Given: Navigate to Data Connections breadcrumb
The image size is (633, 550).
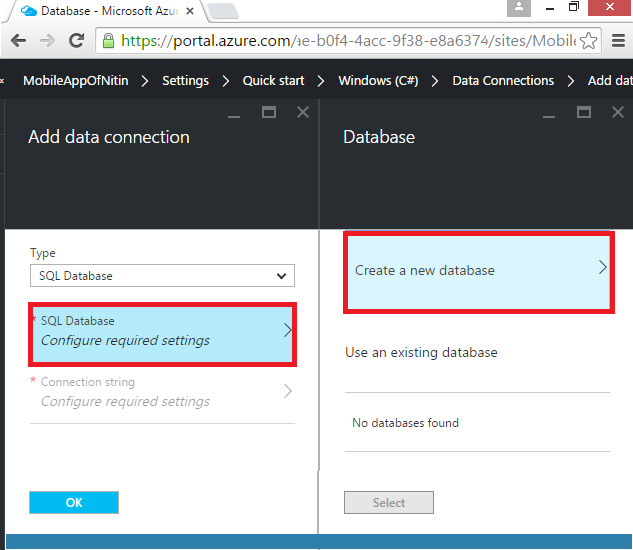Looking at the screenshot, I should click(502, 80).
